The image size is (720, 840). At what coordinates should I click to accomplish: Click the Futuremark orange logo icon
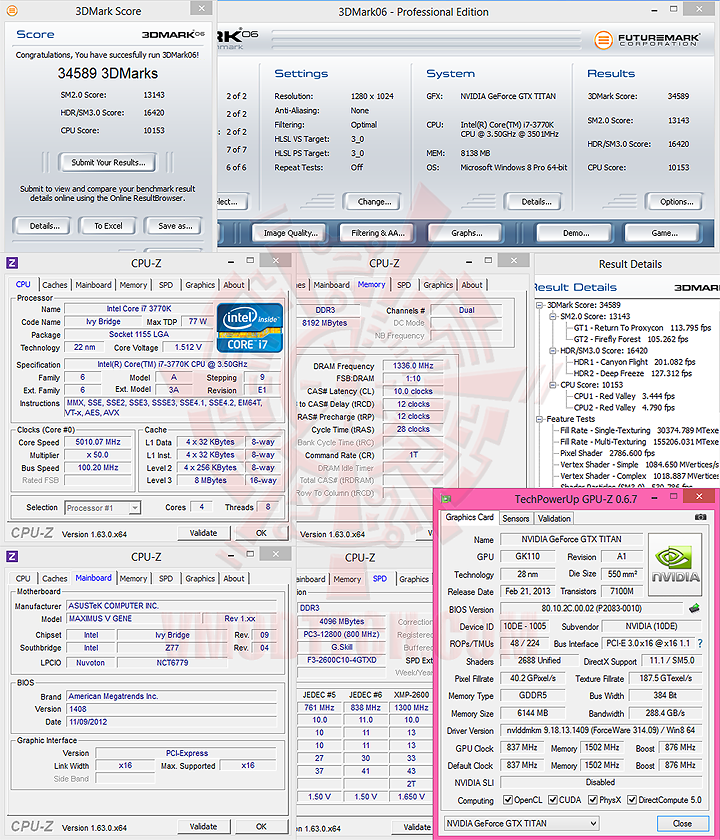pyautogui.click(x=604, y=40)
